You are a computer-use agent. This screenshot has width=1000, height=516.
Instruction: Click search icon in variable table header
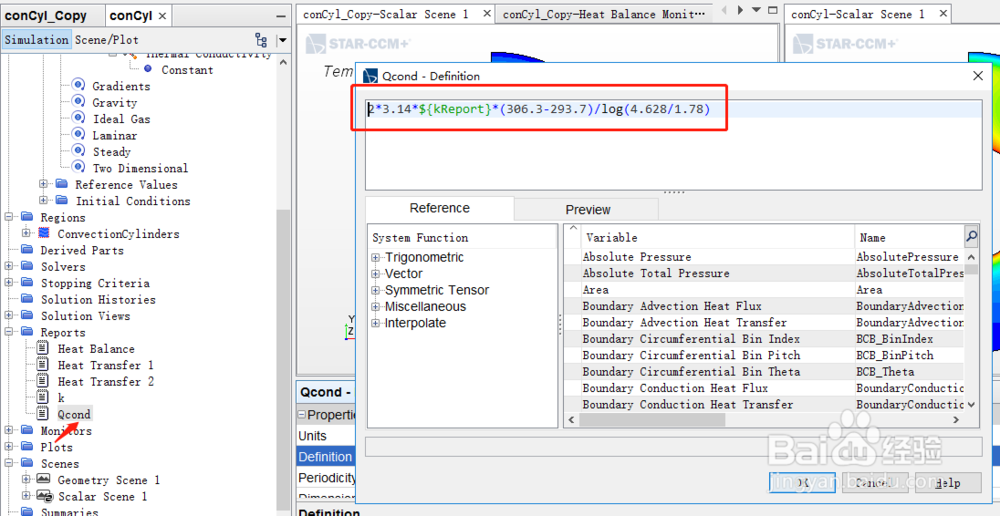tap(971, 237)
